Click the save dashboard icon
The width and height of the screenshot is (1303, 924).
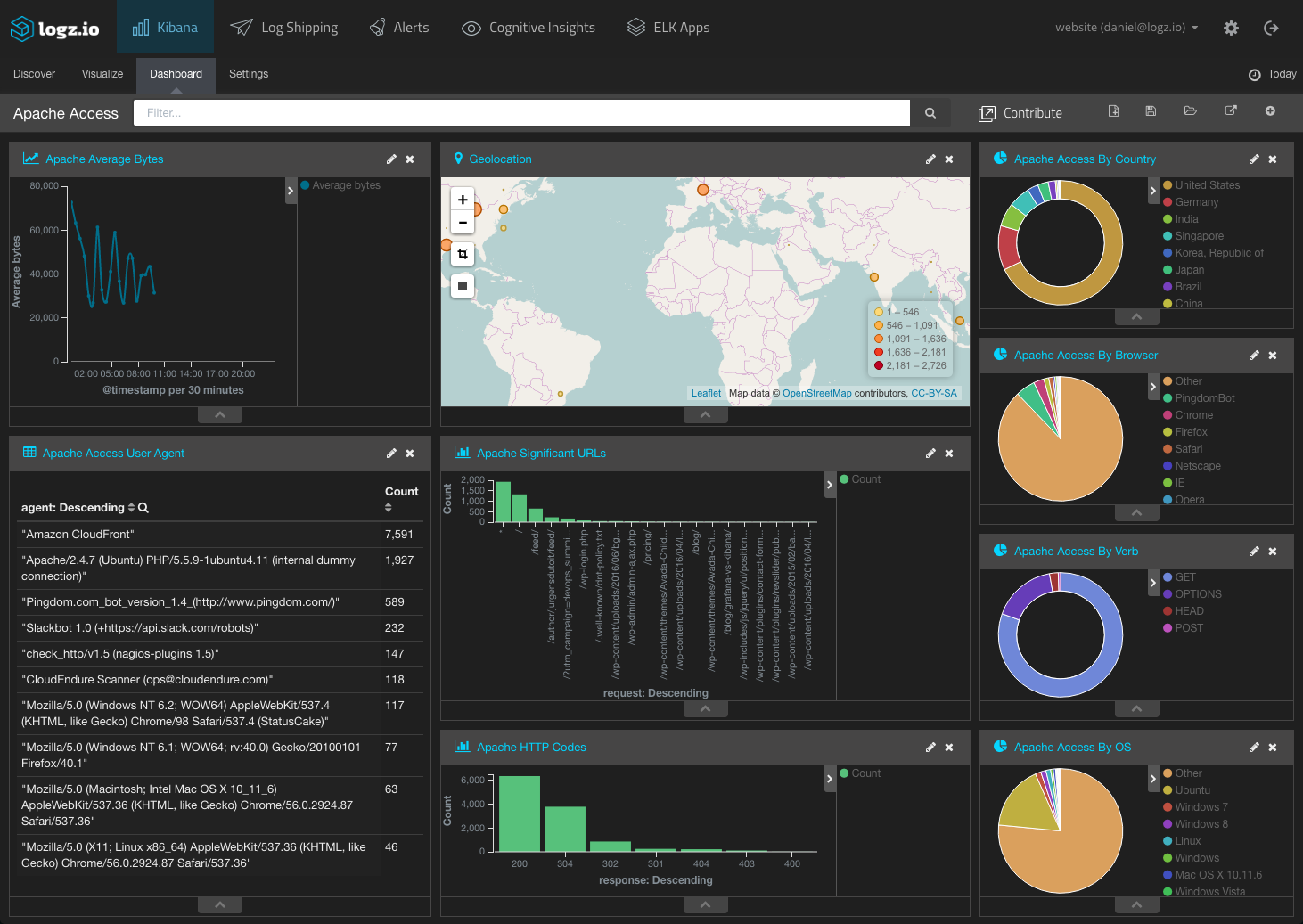tap(1151, 111)
